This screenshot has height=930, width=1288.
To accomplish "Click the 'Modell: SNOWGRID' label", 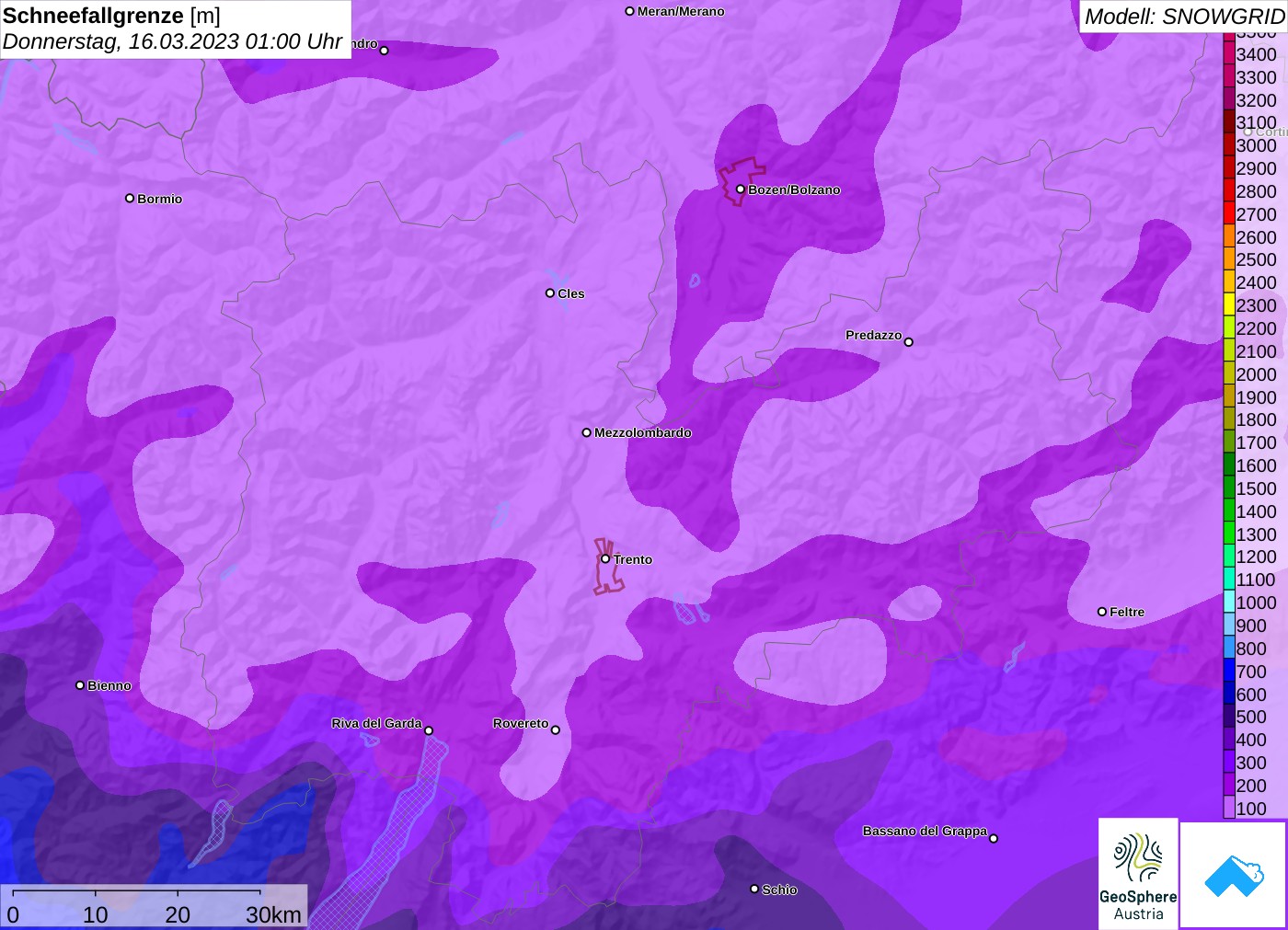I will 1185,17.
